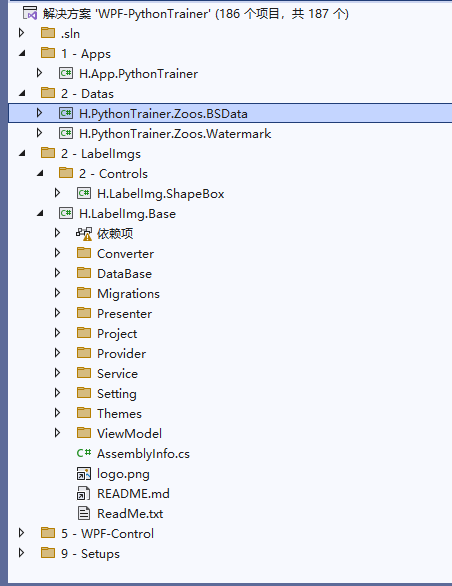452x586 pixels.
Task: Click the H.PythonTrainer.Zoos.Watermark project icon
Action: pyautogui.click(x=66, y=133)
